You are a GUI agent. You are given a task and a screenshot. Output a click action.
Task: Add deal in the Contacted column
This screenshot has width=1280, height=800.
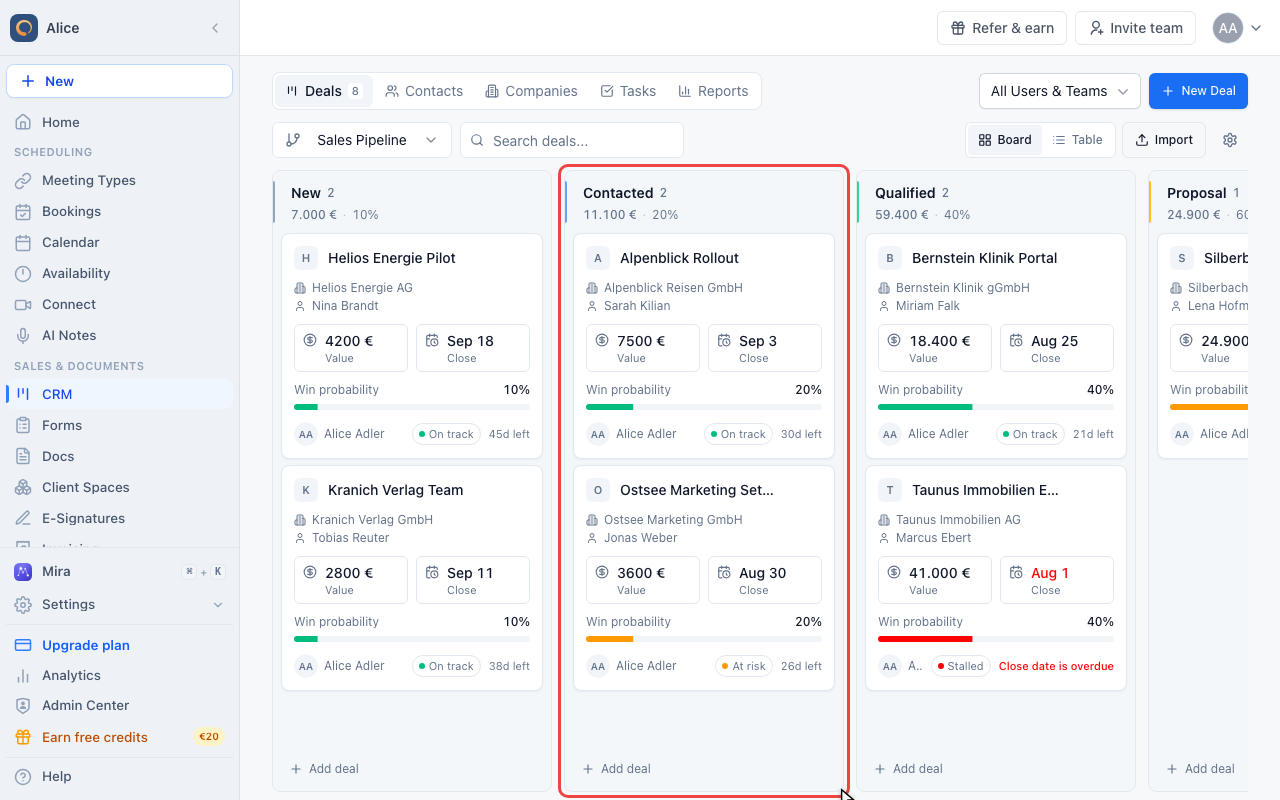pyautogui.click(x=616, y=769)
